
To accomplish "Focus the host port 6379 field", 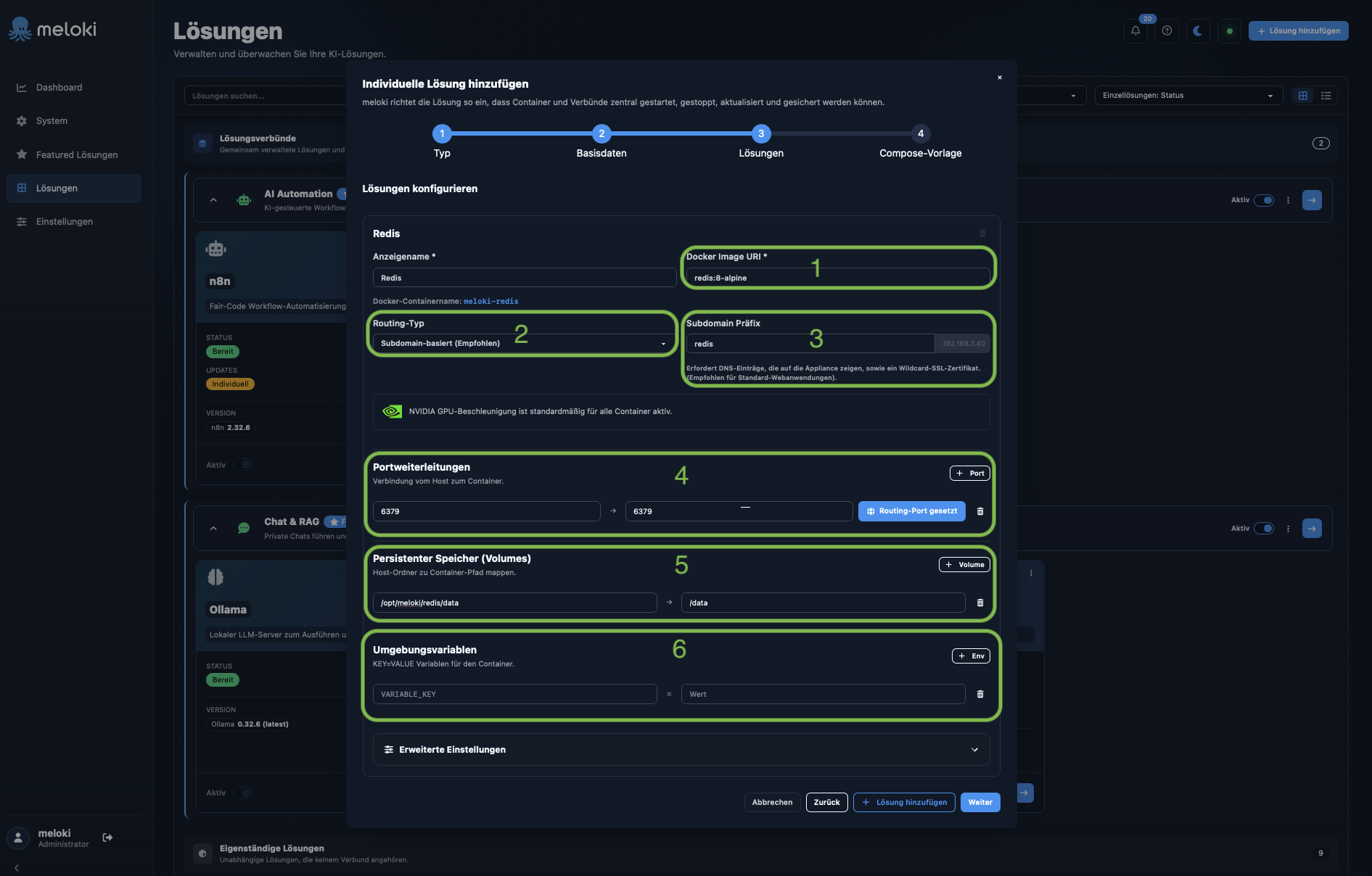I will [x=486, y=511].
